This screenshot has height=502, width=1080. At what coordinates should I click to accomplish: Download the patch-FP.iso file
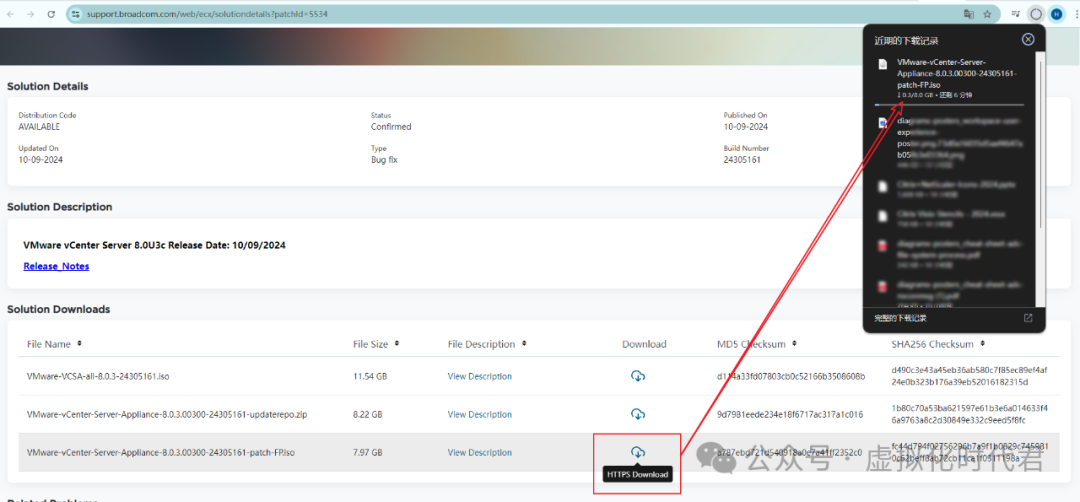tap(638, 452)
